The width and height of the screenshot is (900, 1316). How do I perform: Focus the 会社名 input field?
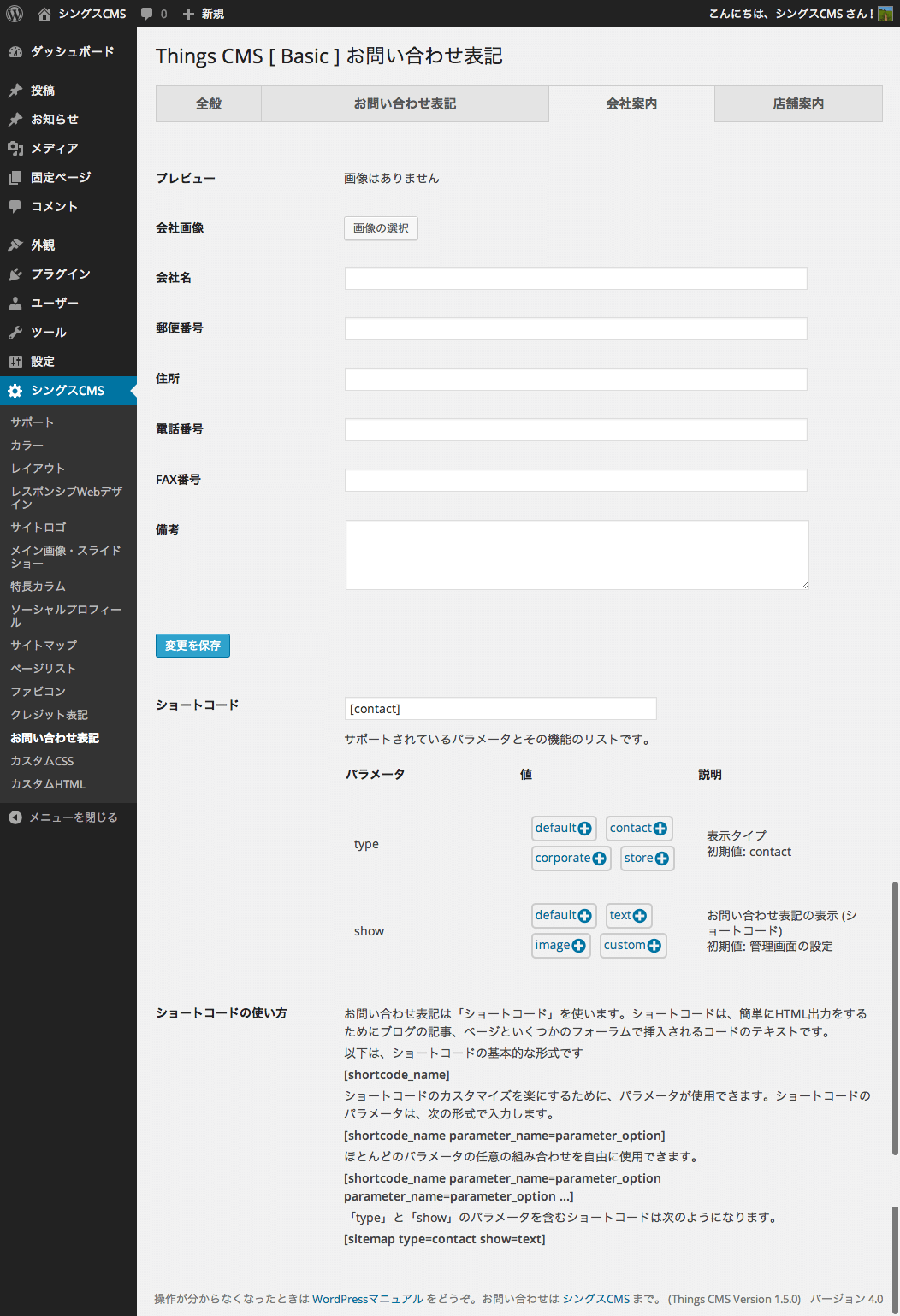576,278
